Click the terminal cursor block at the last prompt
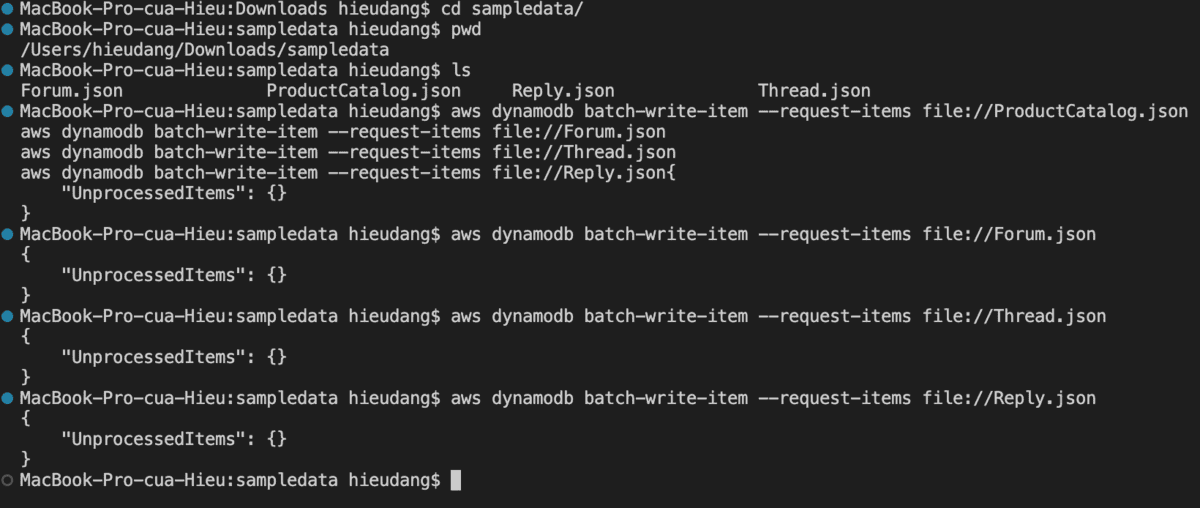Screen dimensions: 1200x508 [456, 480]
